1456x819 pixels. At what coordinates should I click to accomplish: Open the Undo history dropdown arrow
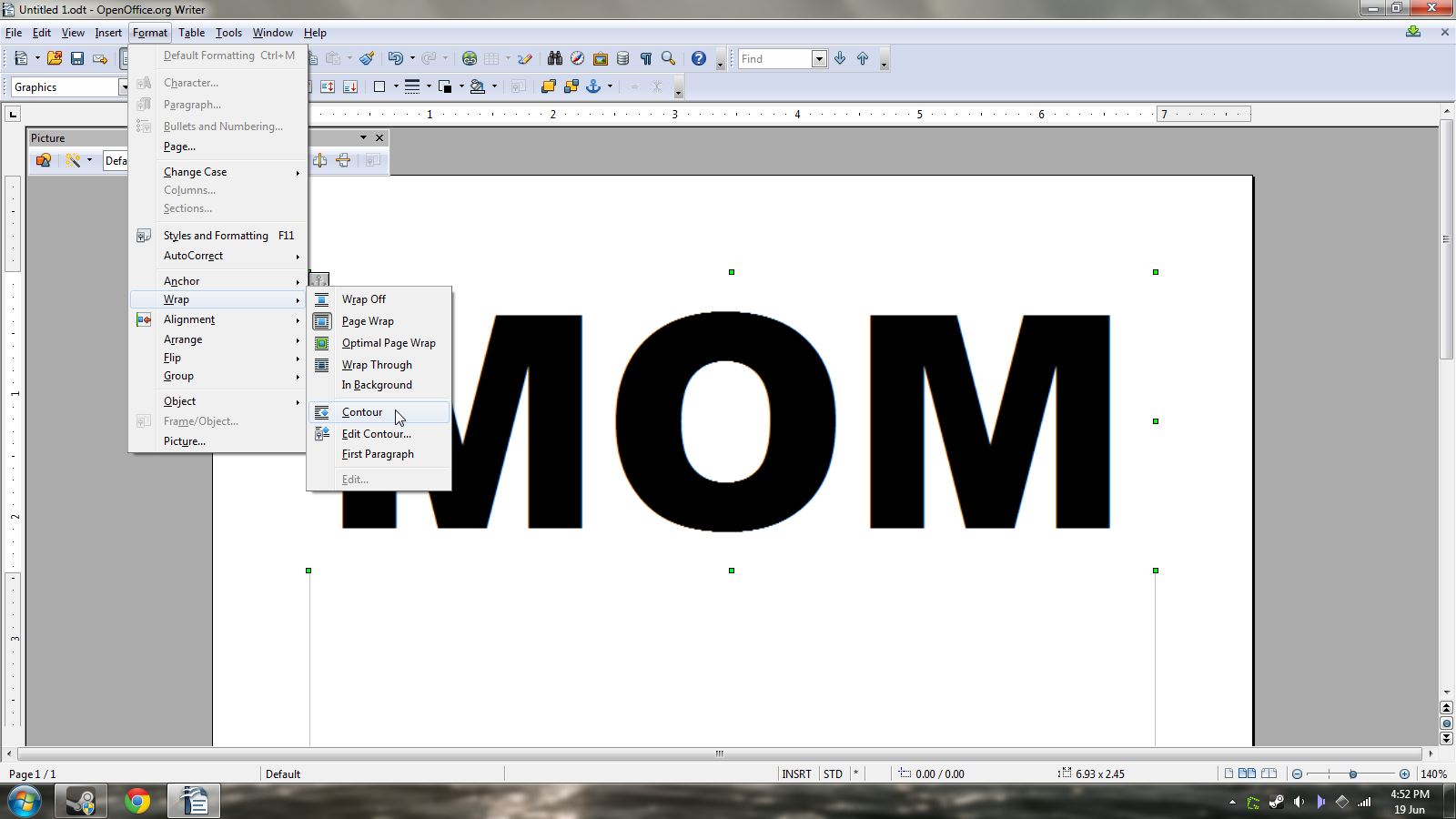[x=412, y=58]
